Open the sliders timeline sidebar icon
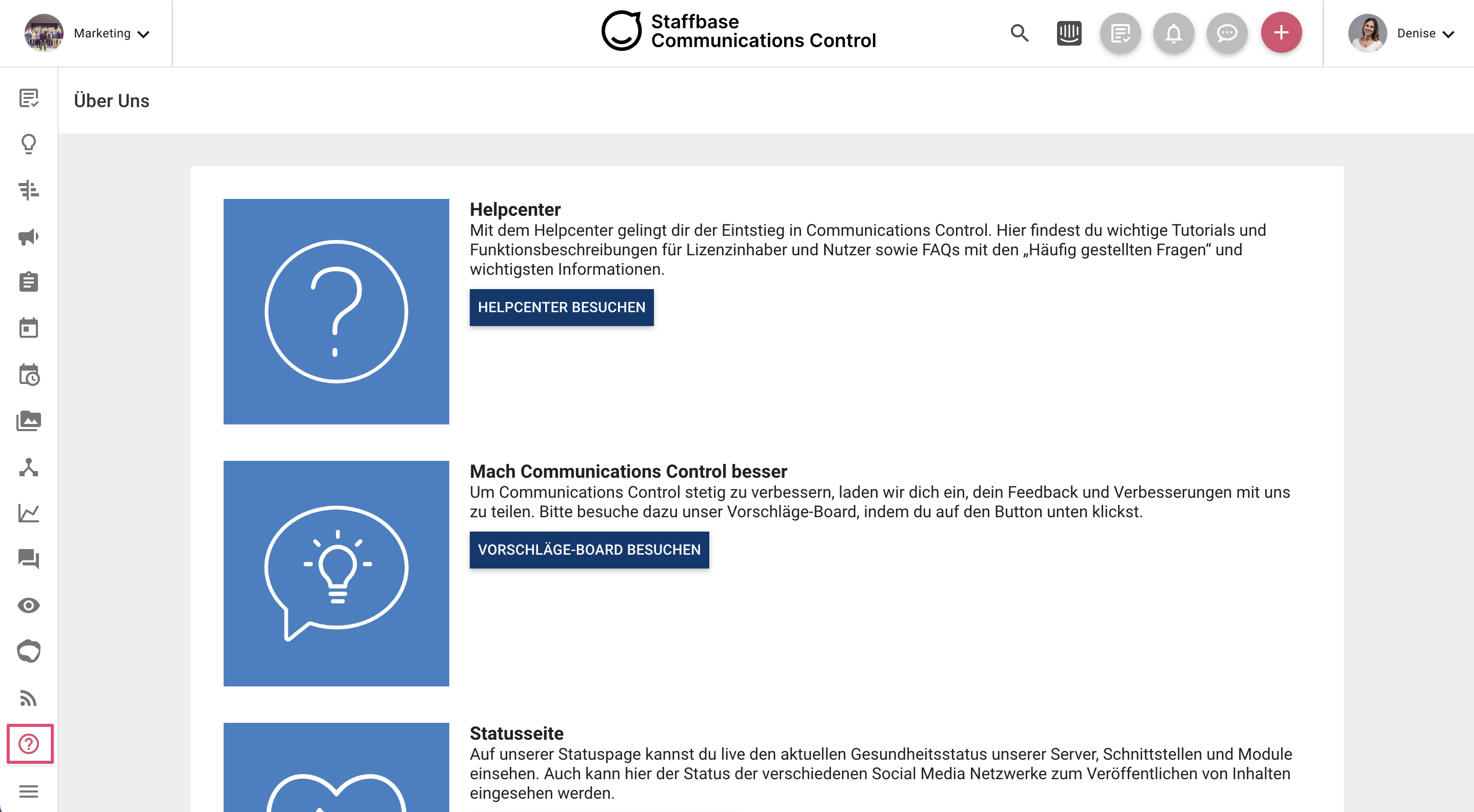The image size is (1474, 812). point(29,190)
